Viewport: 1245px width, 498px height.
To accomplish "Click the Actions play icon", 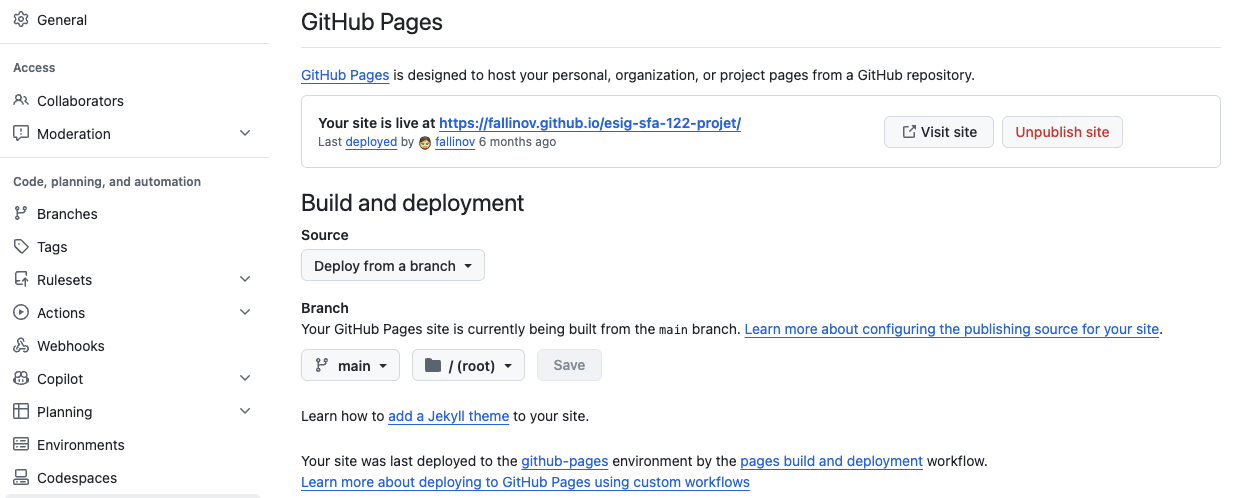I will tap(21, 313).
